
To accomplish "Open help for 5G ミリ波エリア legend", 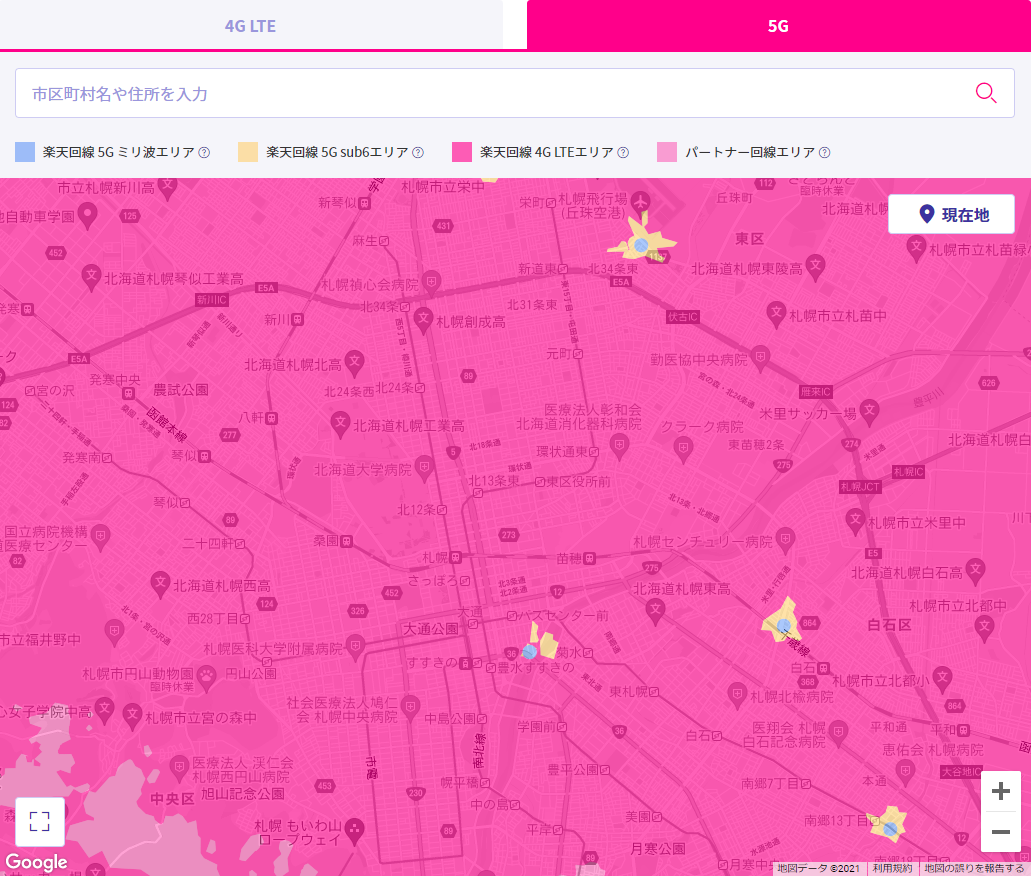I will tap(204, 153).
